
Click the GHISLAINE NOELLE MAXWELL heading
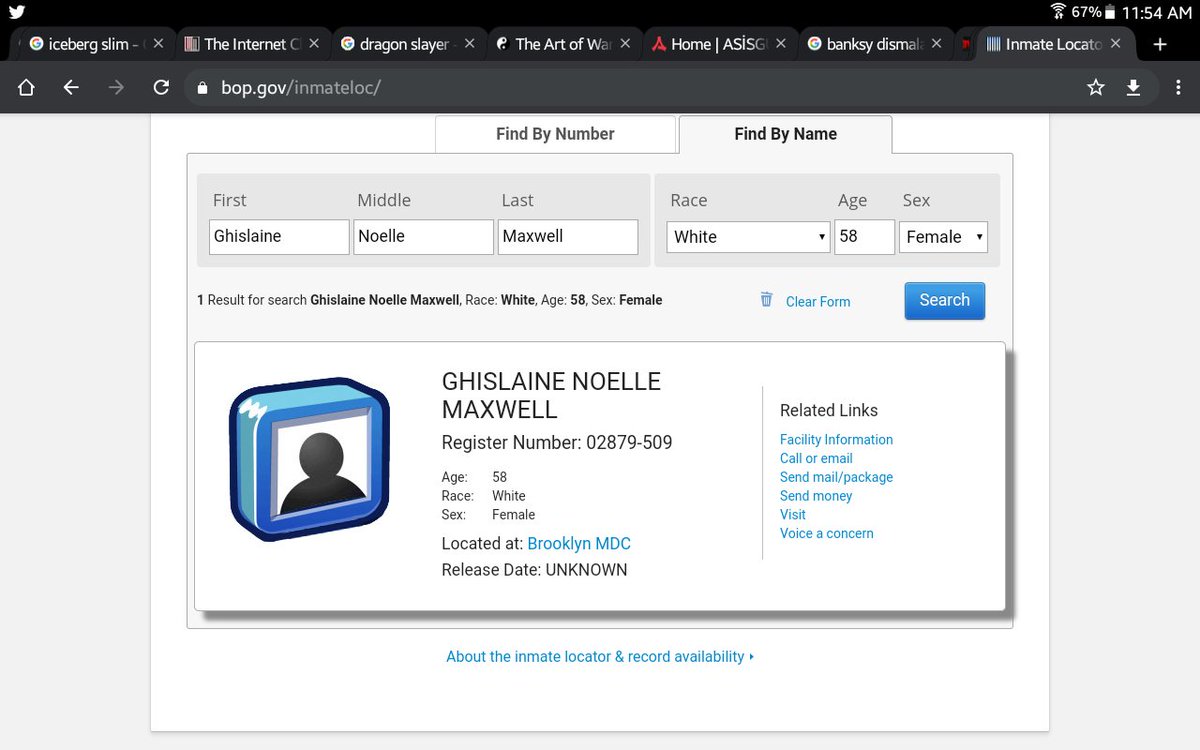(x=551, y=395)
